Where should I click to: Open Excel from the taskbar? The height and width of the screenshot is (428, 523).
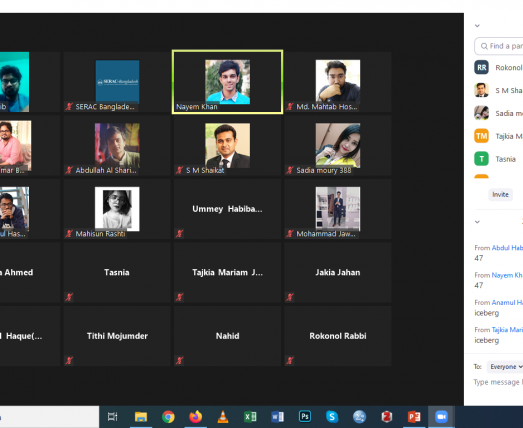coord(250,417)
